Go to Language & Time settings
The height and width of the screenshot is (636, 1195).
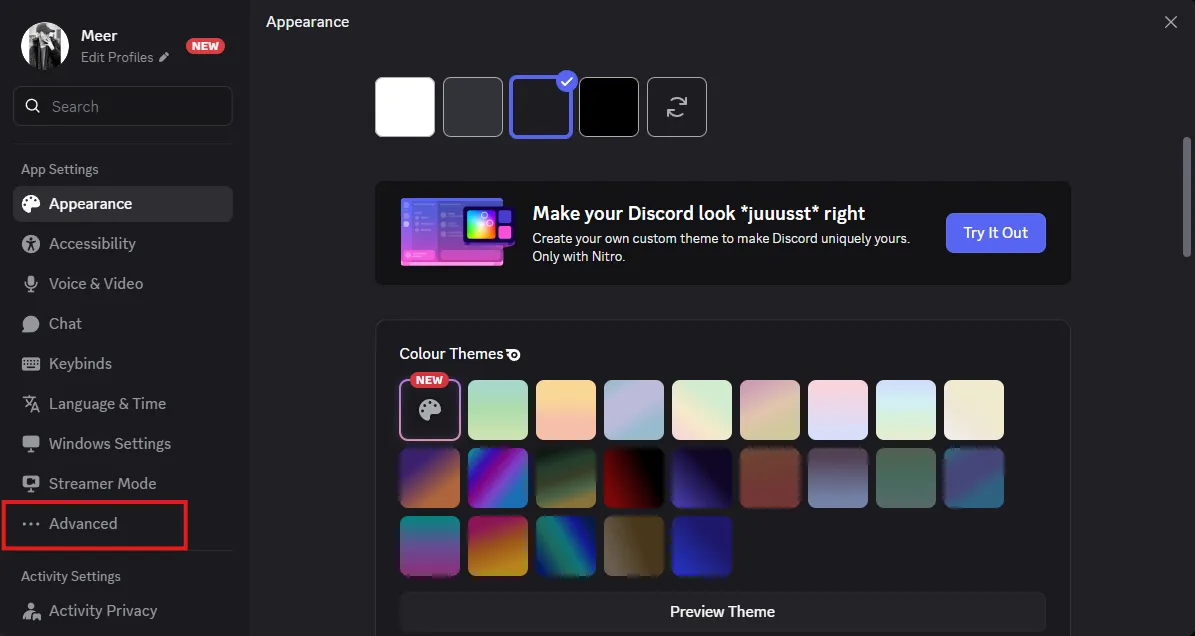tap(107, 404)
